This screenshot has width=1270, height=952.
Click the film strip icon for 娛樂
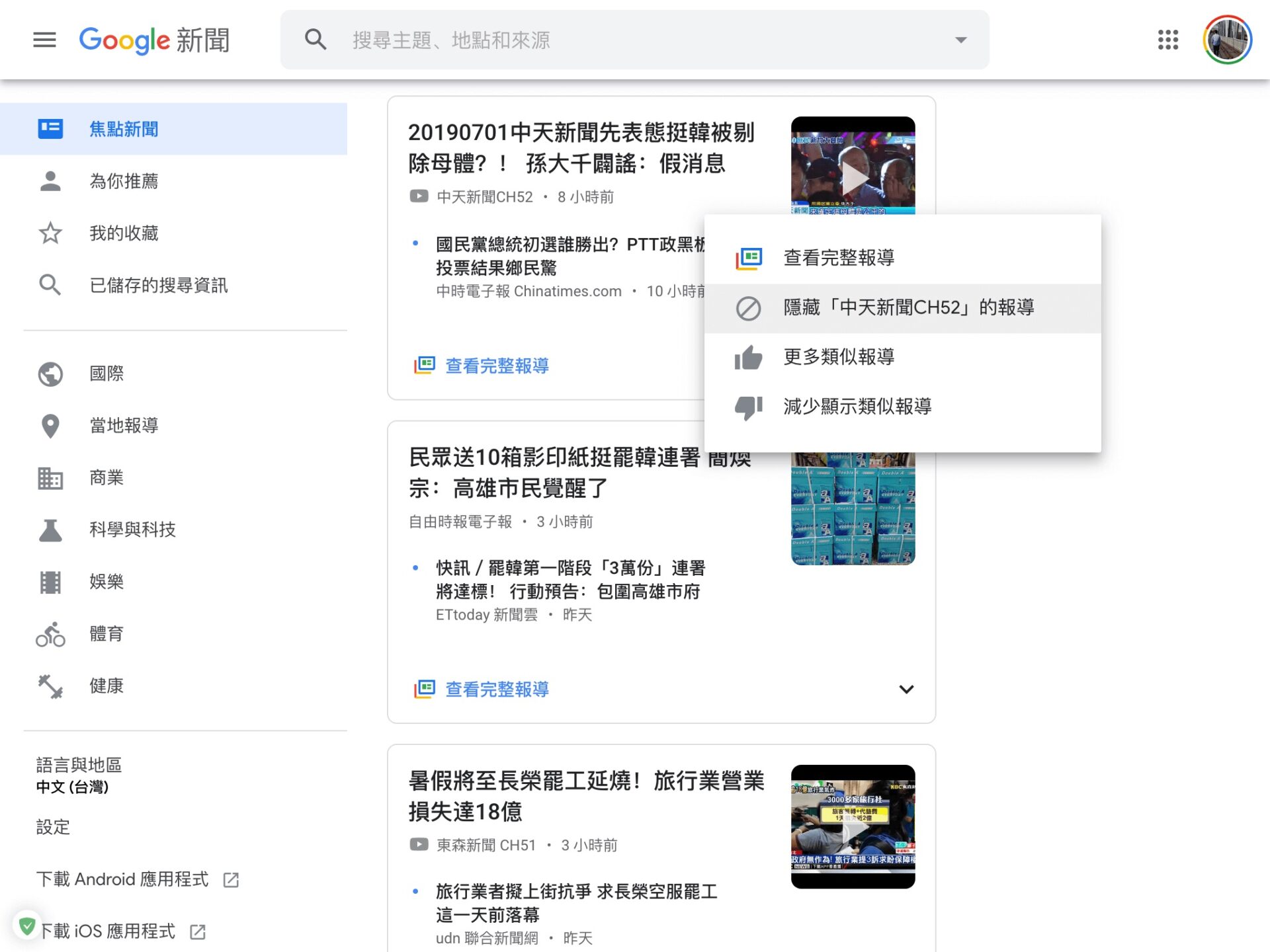coord(50,582)
